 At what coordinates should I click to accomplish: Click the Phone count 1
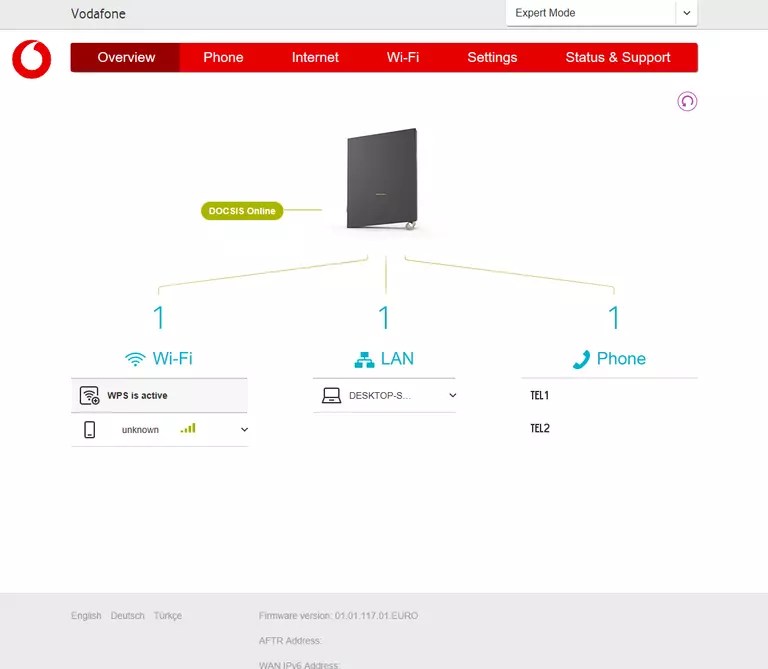pos(614,317)
